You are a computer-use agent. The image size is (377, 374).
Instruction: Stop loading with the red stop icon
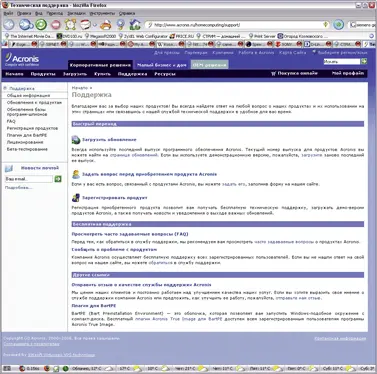click(x=56, y=25)
